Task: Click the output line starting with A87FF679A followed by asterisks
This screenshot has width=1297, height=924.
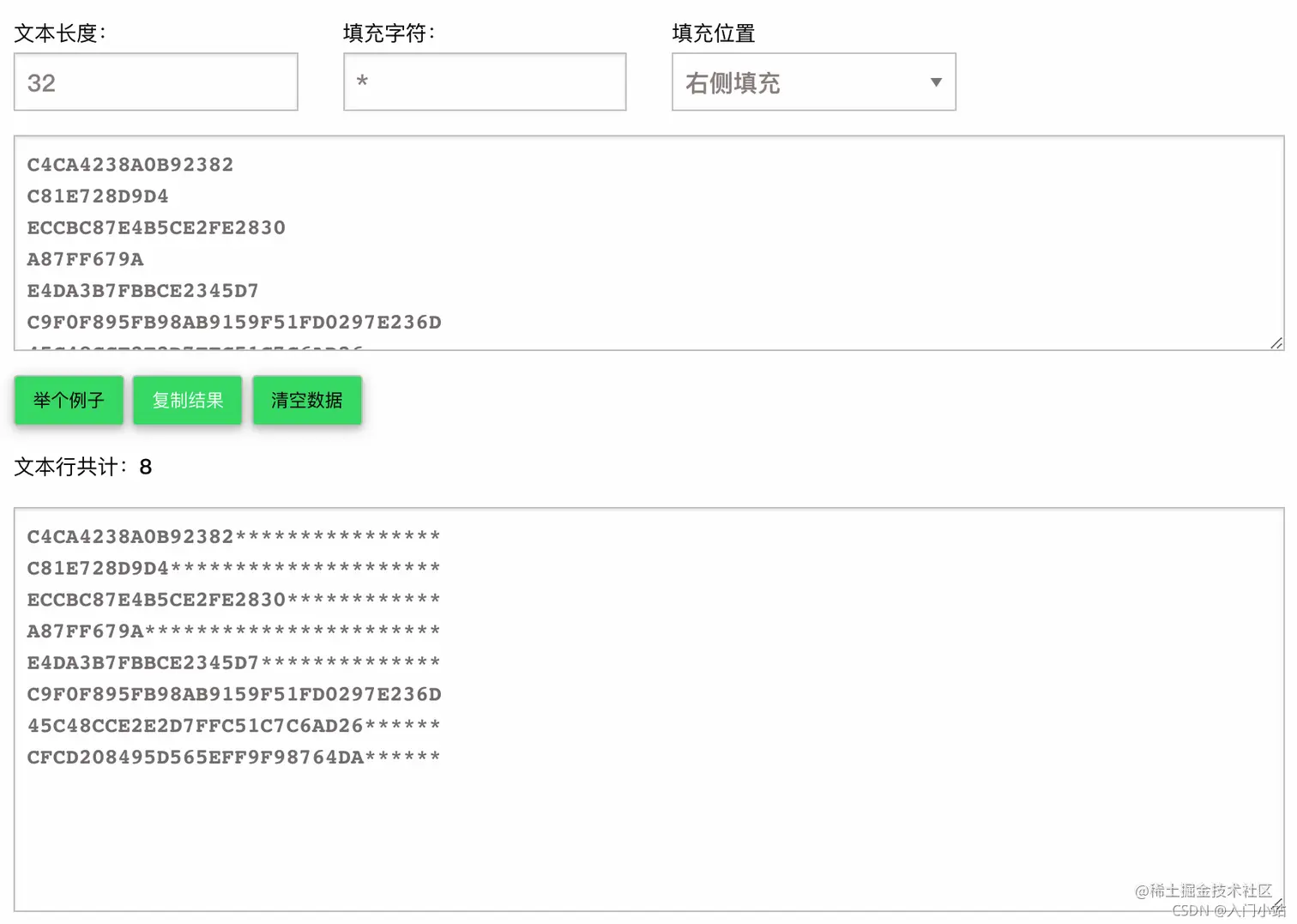Action: point(234,631)
